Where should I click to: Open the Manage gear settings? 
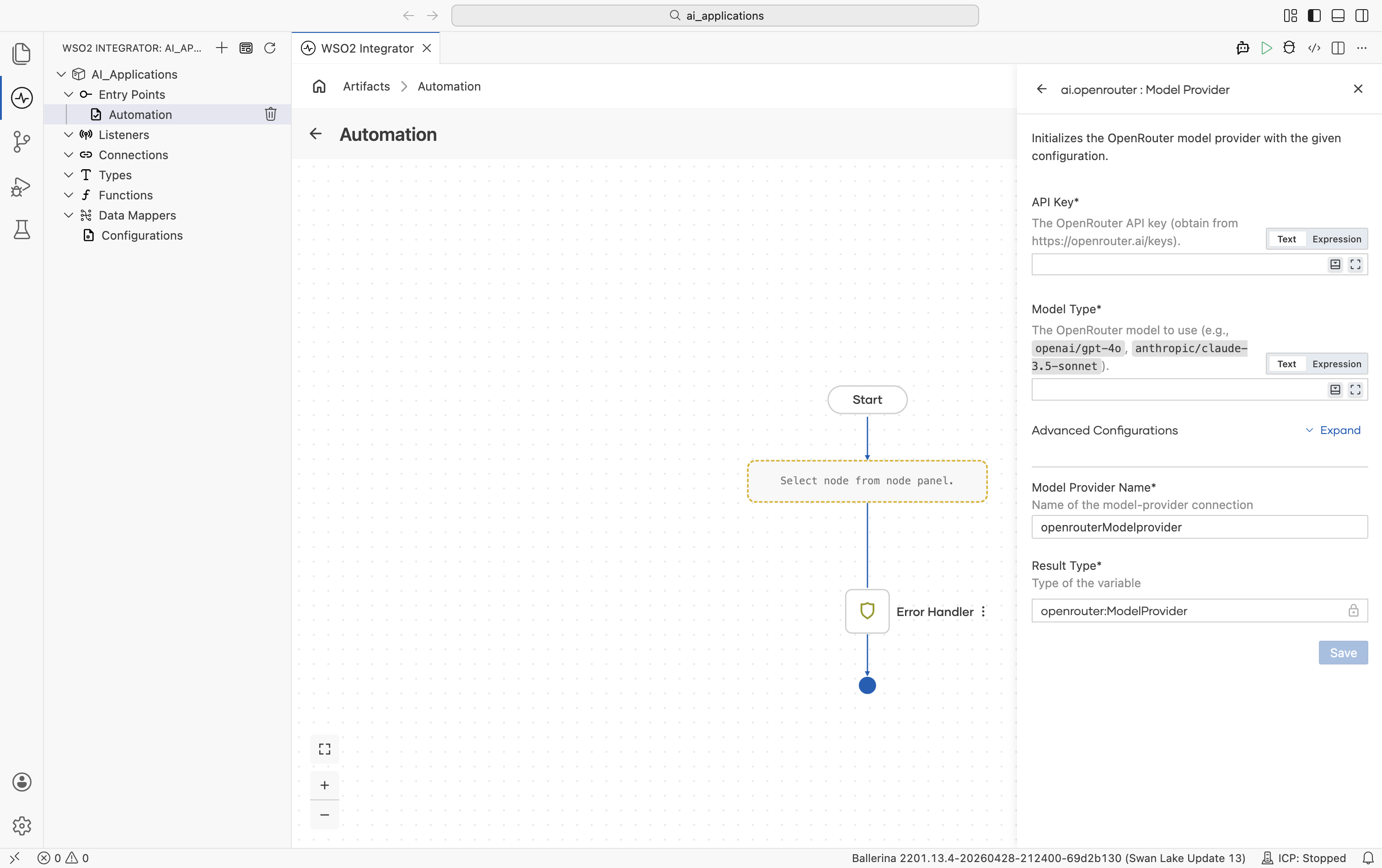click(x=22, y=825)
